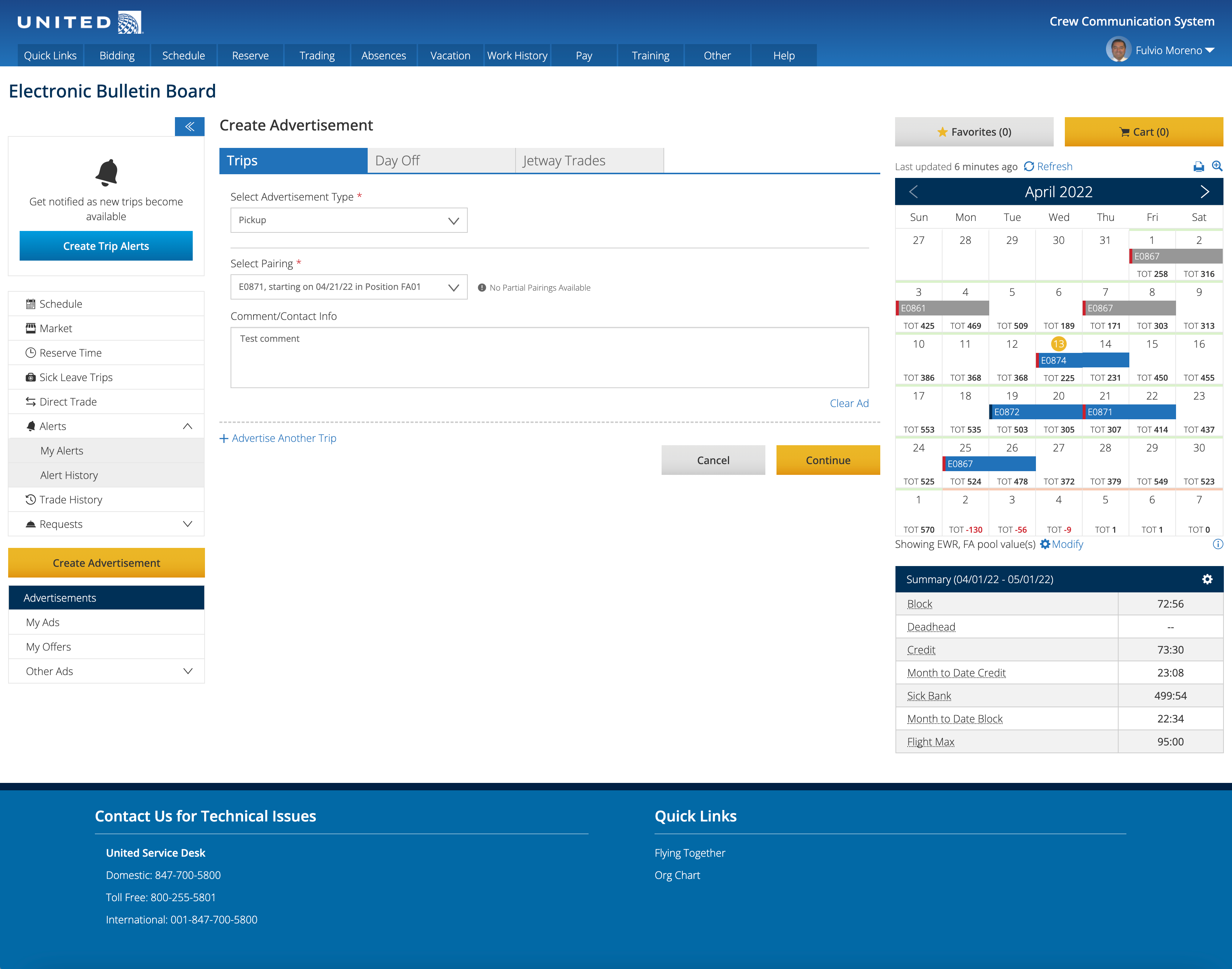The width and height of the screenshot is (1232, 969).
Task: Open the Trading menu
Action: [317, 56]
